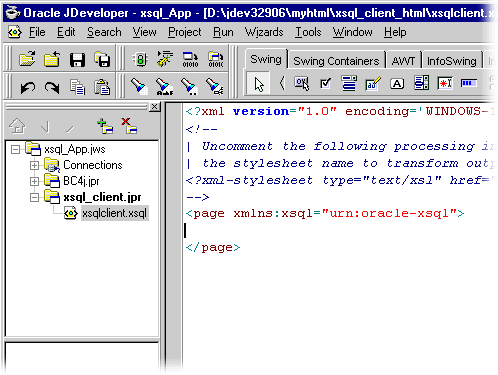This screenshot has width=498, height=375.
Task: Select the JTextField pencil component
Action: [x=373, y=84]
